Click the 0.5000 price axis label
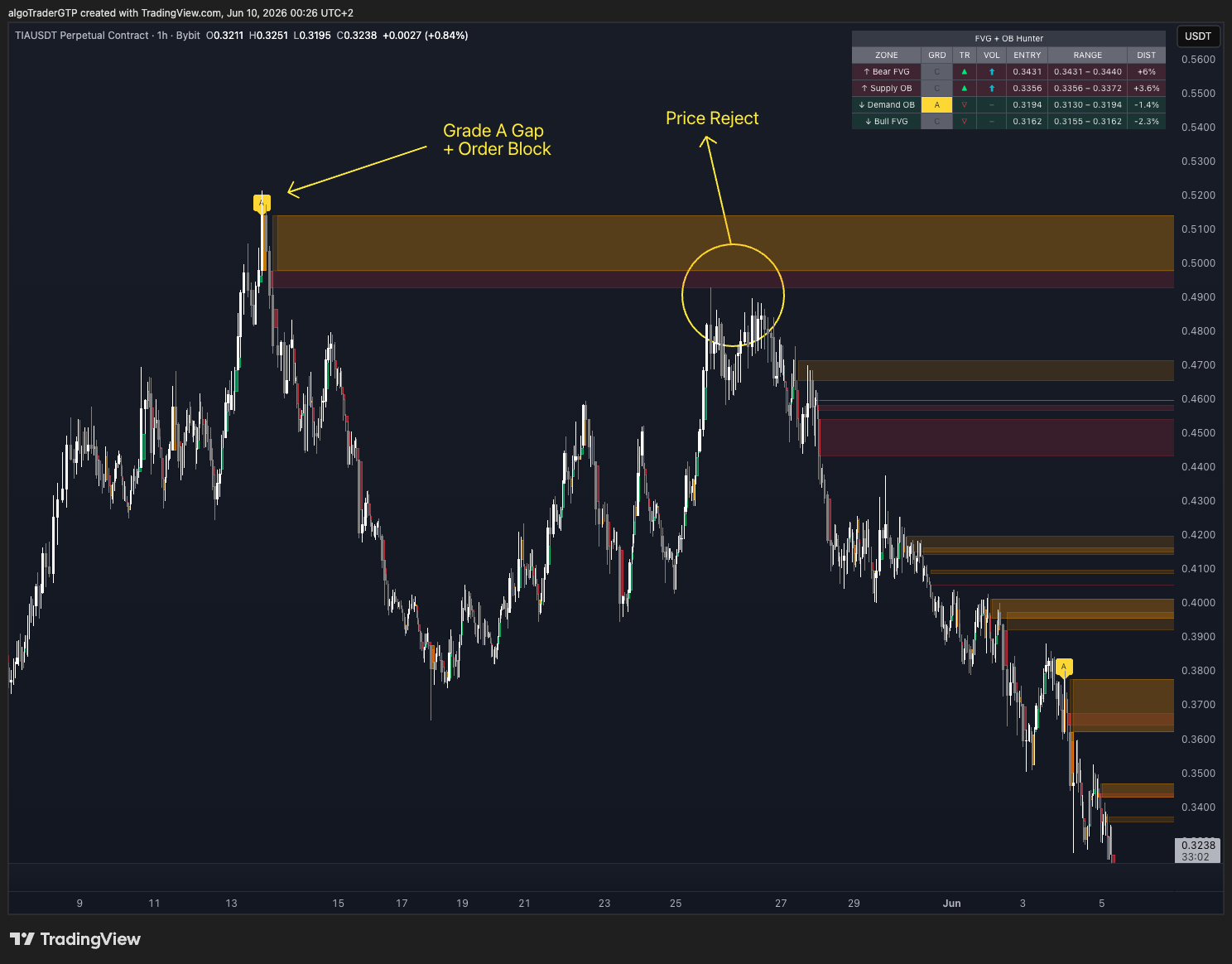 pyautogui.click(x=1198, y=263)
